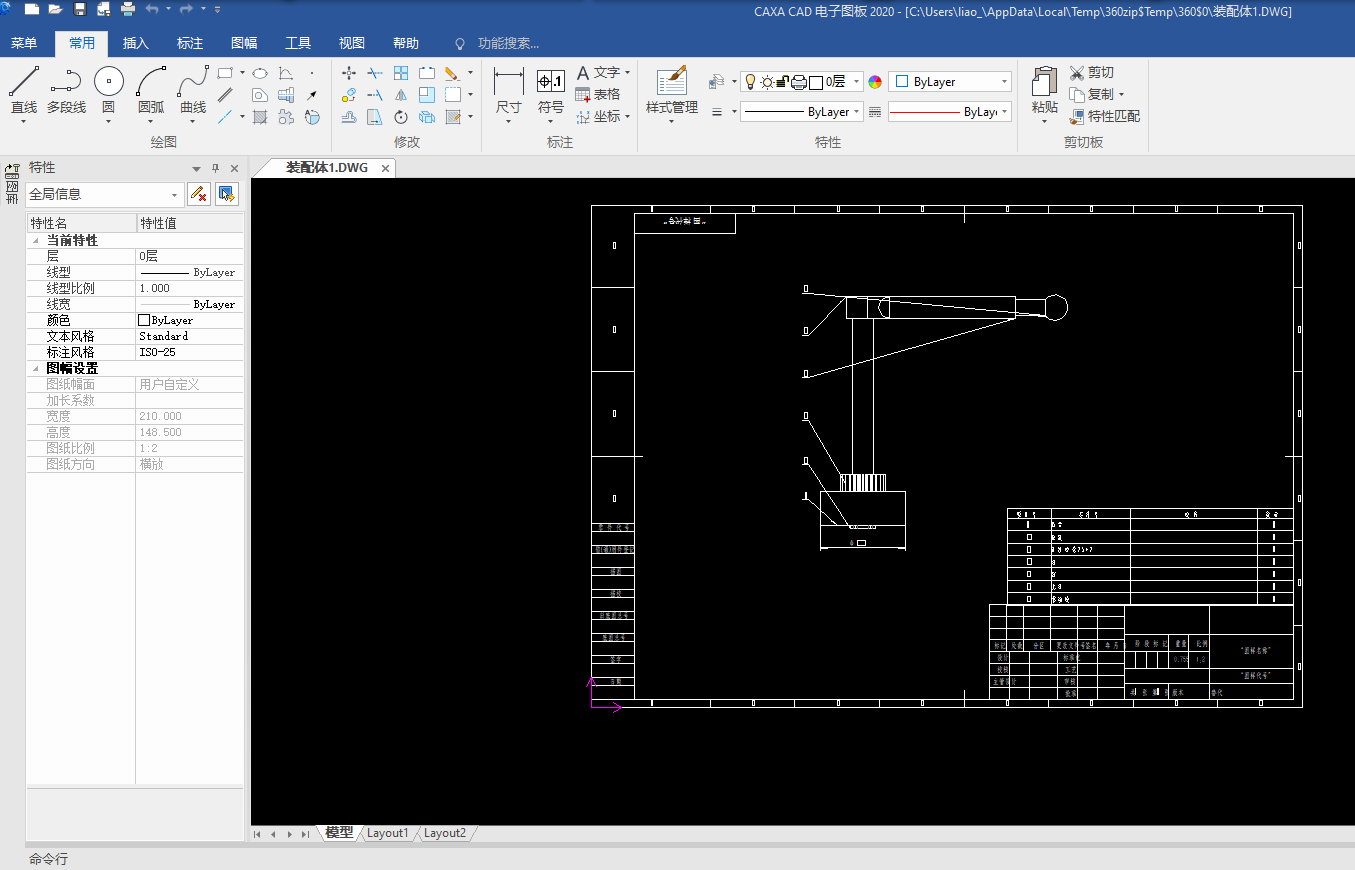Image resolution: width=1355 pixels, height=870 pixels.
Task: Open a file from quick access toolbar
Action: (x=55, y=9)
